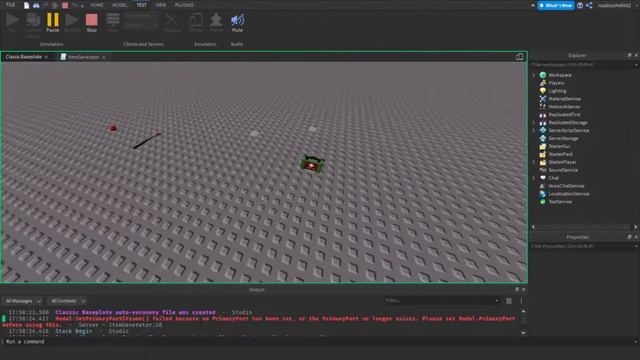Stop the test session
This screenshot has height=360, width=640.
[91, 22]
